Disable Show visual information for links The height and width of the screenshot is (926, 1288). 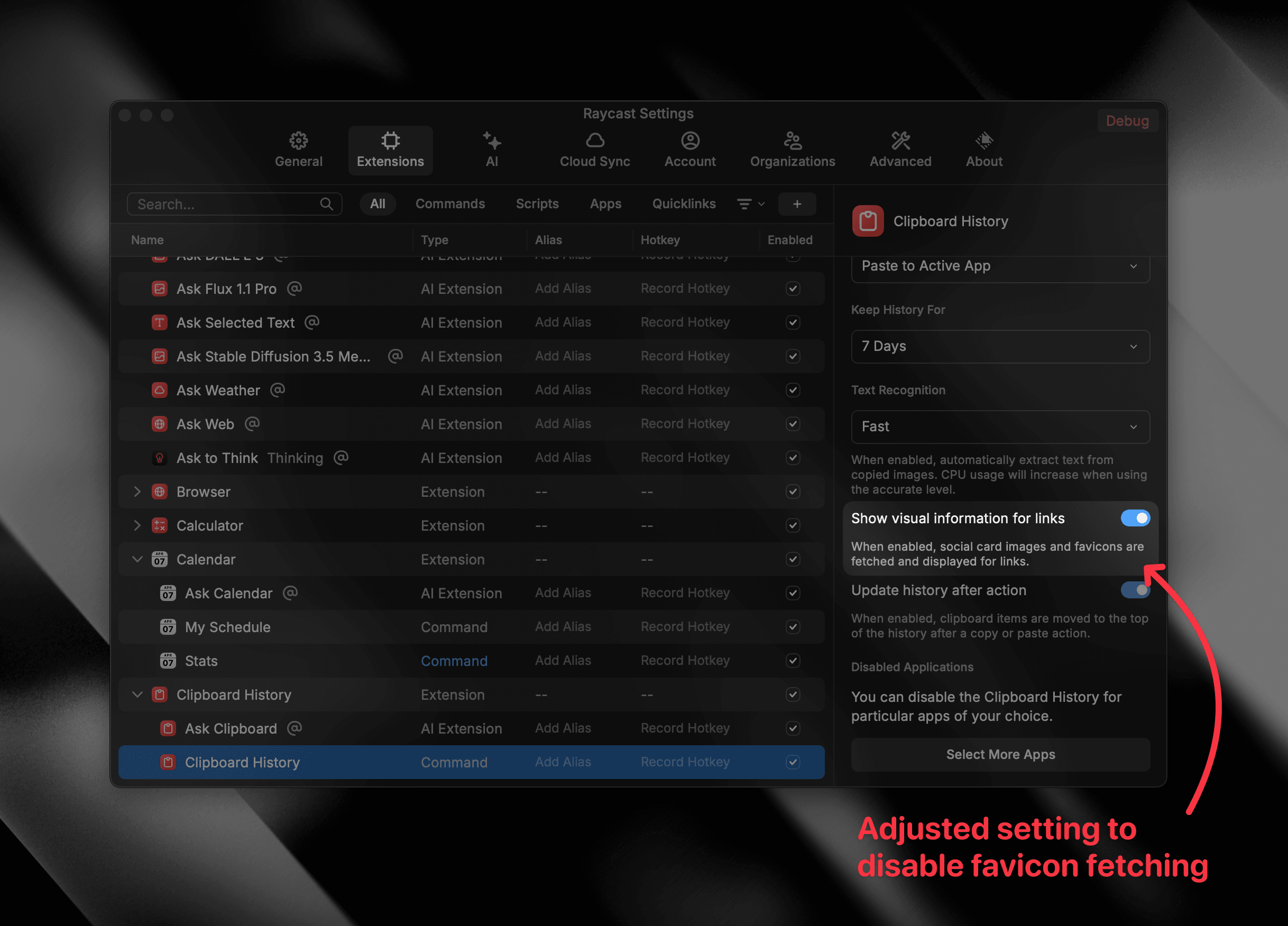point(1135,518)
